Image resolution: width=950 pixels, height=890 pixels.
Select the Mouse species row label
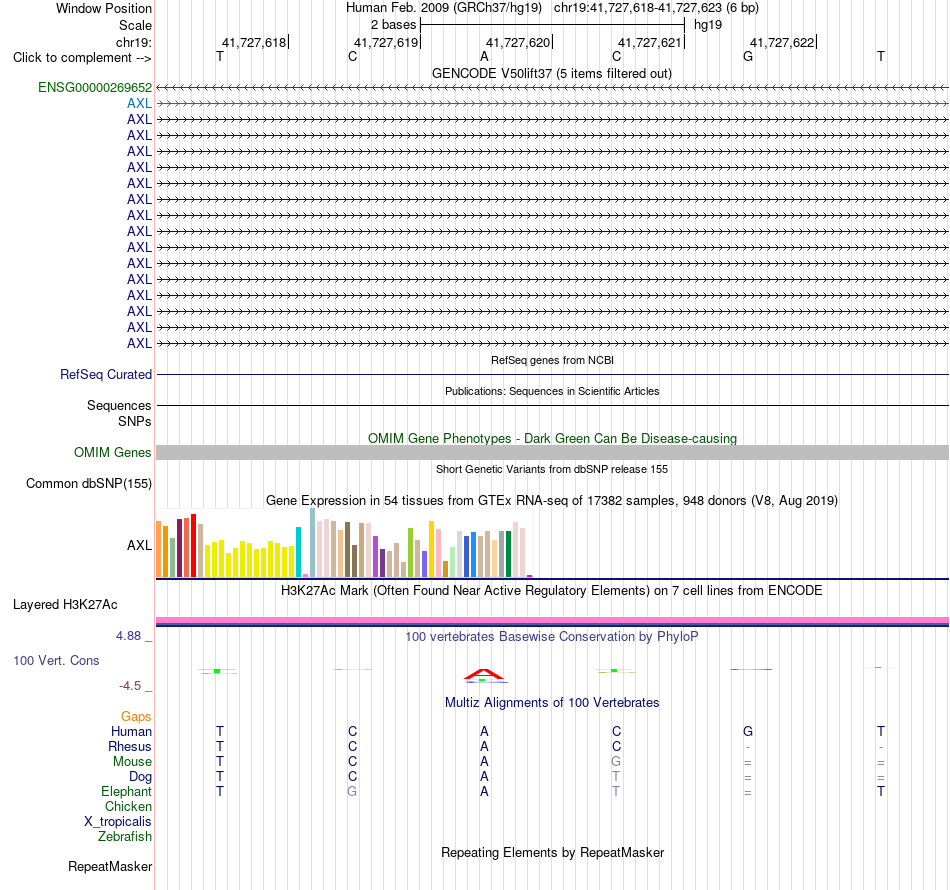click(132, 762)
